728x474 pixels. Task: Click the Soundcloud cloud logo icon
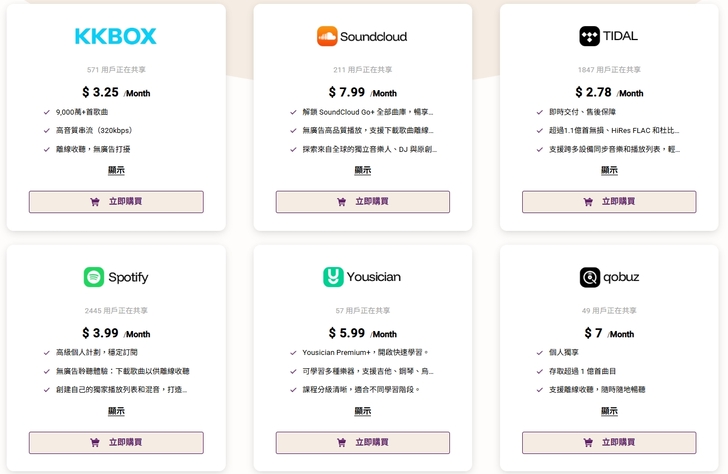point(326,37)
